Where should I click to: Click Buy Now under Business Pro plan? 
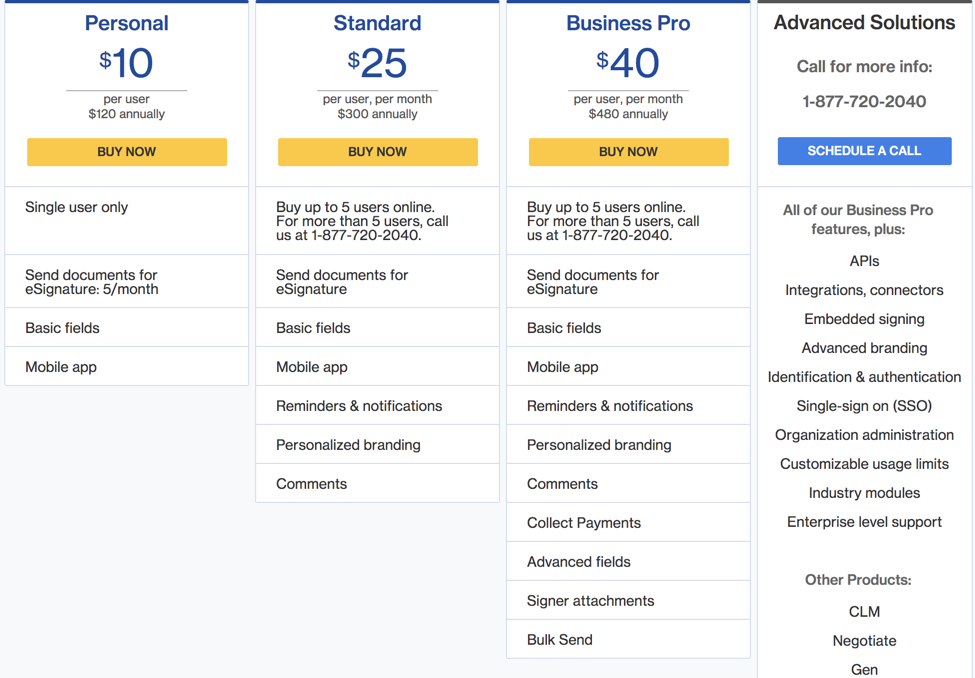pyautogui.click(x=629, y=152)
